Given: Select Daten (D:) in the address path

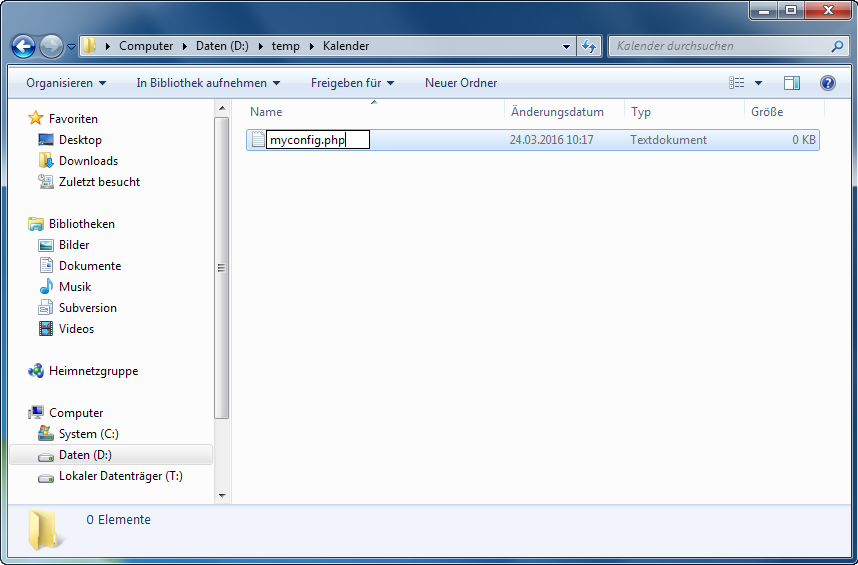Looking at the screenshot, I should click(222, 46).
